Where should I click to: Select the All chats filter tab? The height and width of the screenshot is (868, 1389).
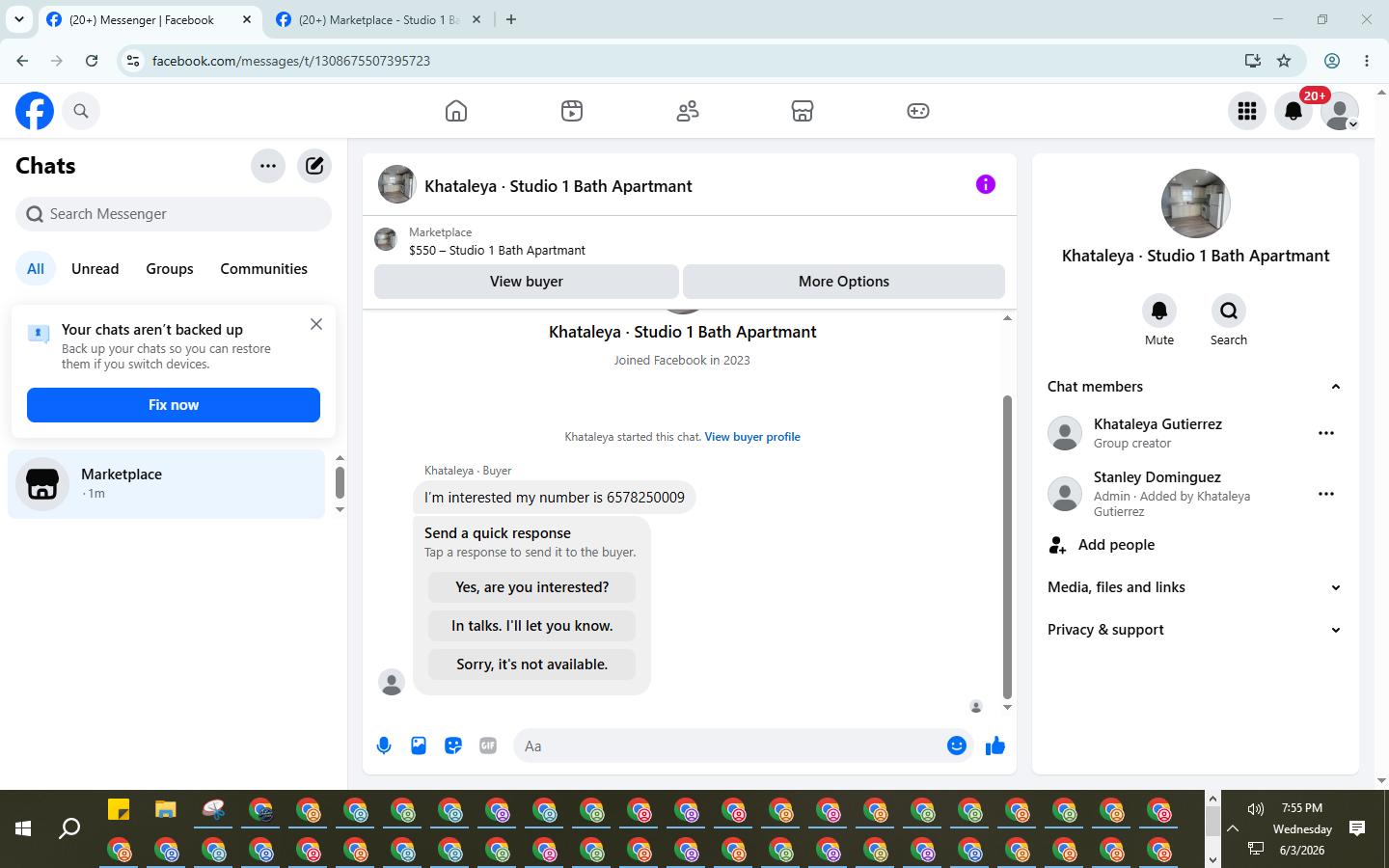coord(36,269)
